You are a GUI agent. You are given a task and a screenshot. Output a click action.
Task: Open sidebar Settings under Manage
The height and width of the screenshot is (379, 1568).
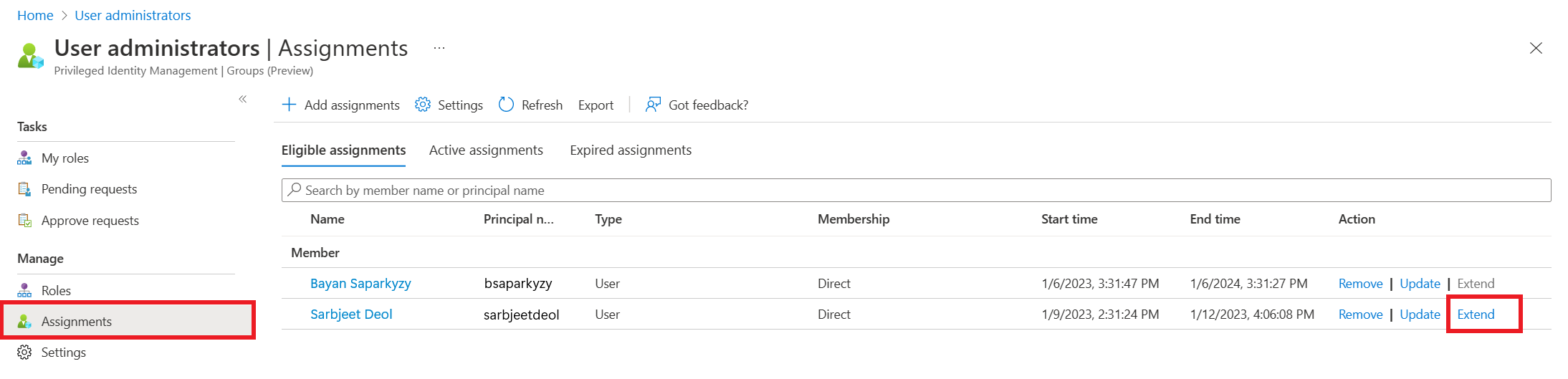[63, 352]
